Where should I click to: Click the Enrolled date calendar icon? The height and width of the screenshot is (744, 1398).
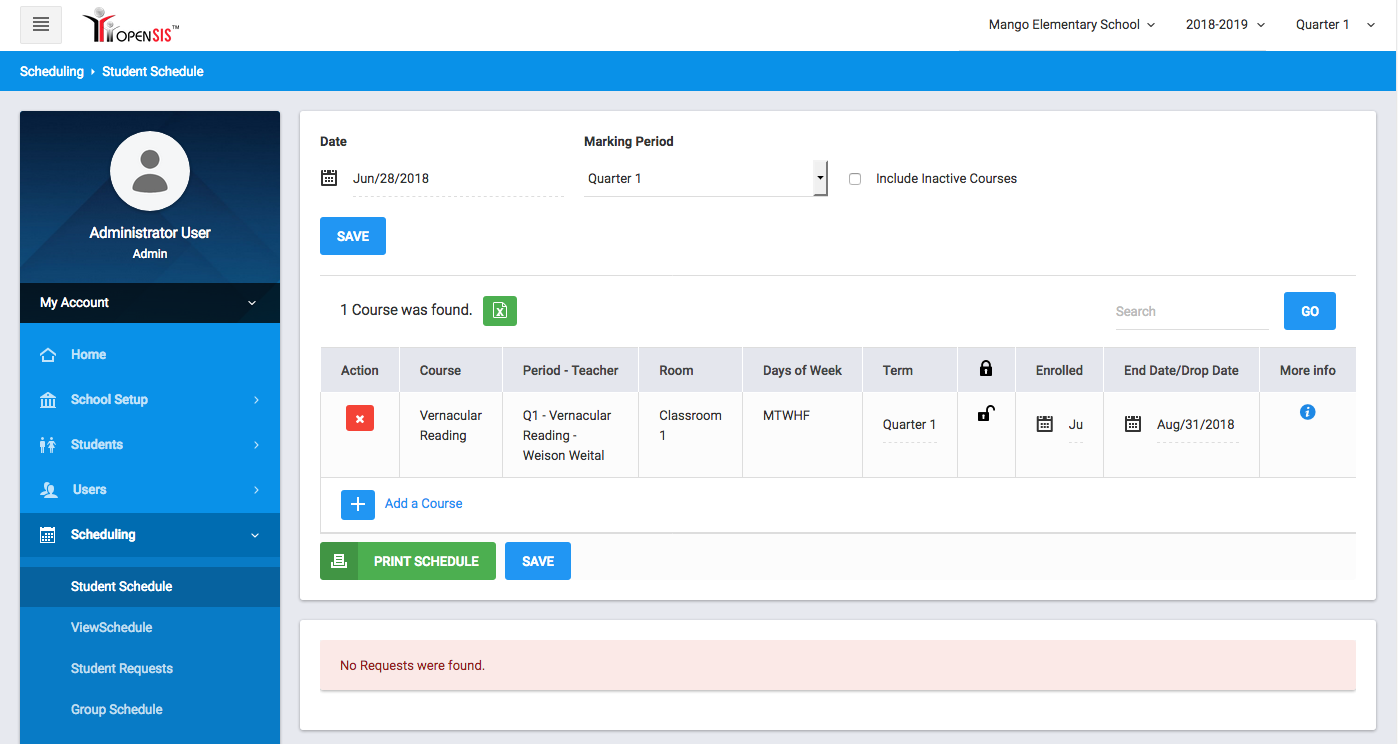pyautogui.click(x=1045, y=424)
